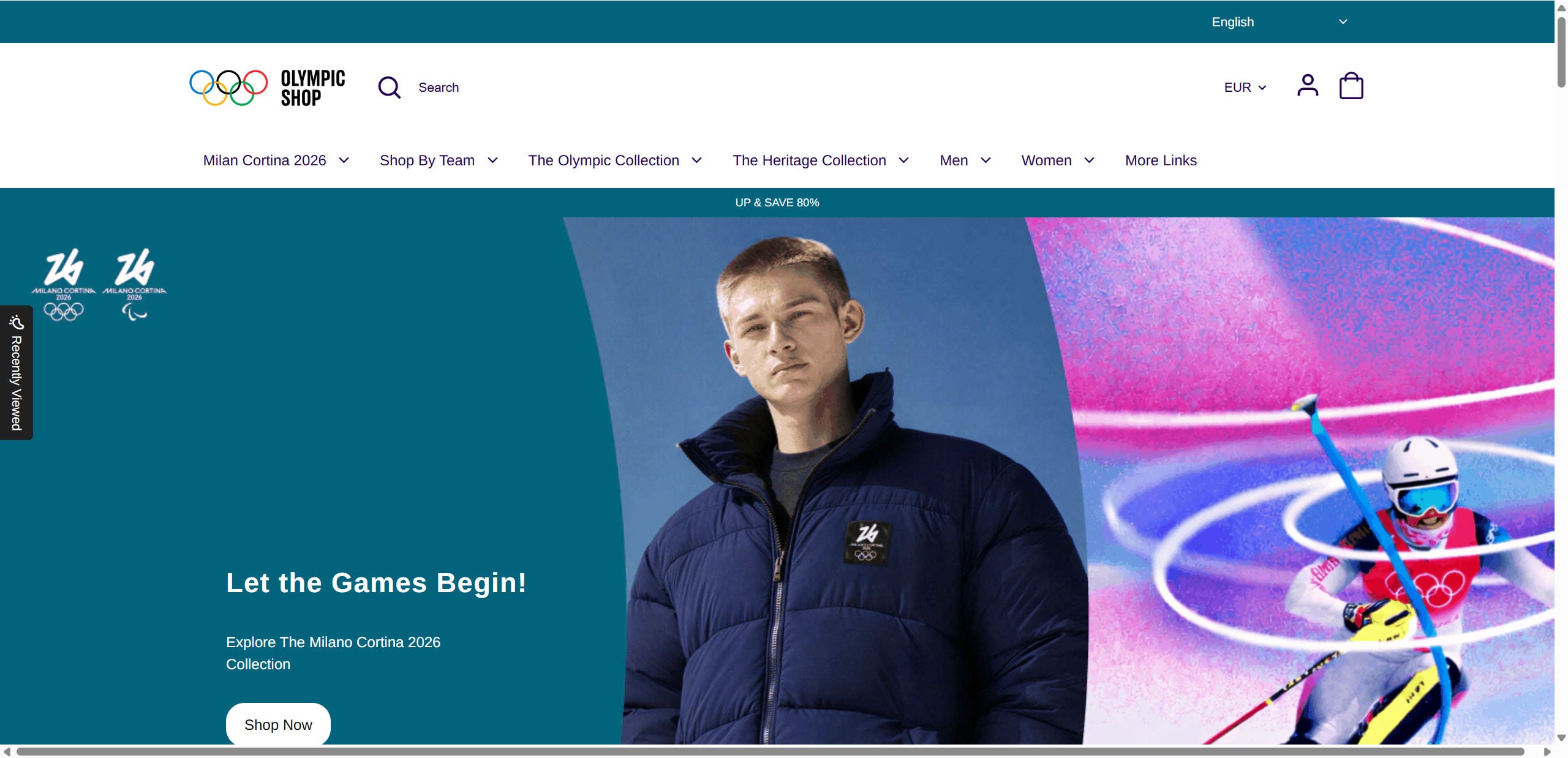The width and height of the screenshot is (1568, 758).
Task: Open The Heritage Collection menu
Action: coord(821,160)
